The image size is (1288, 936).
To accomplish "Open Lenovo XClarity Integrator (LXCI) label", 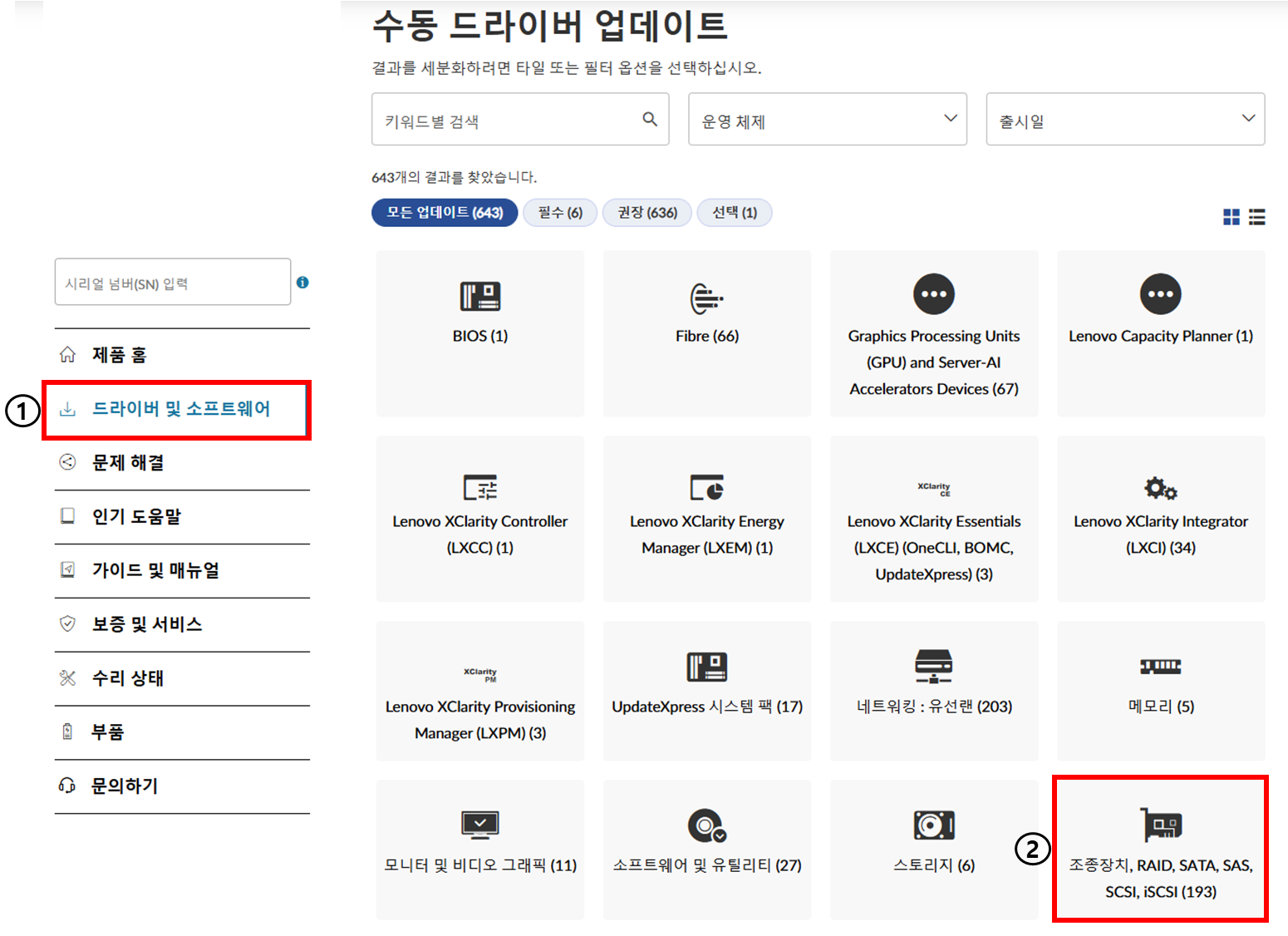I will click(x=1161, y=535).
